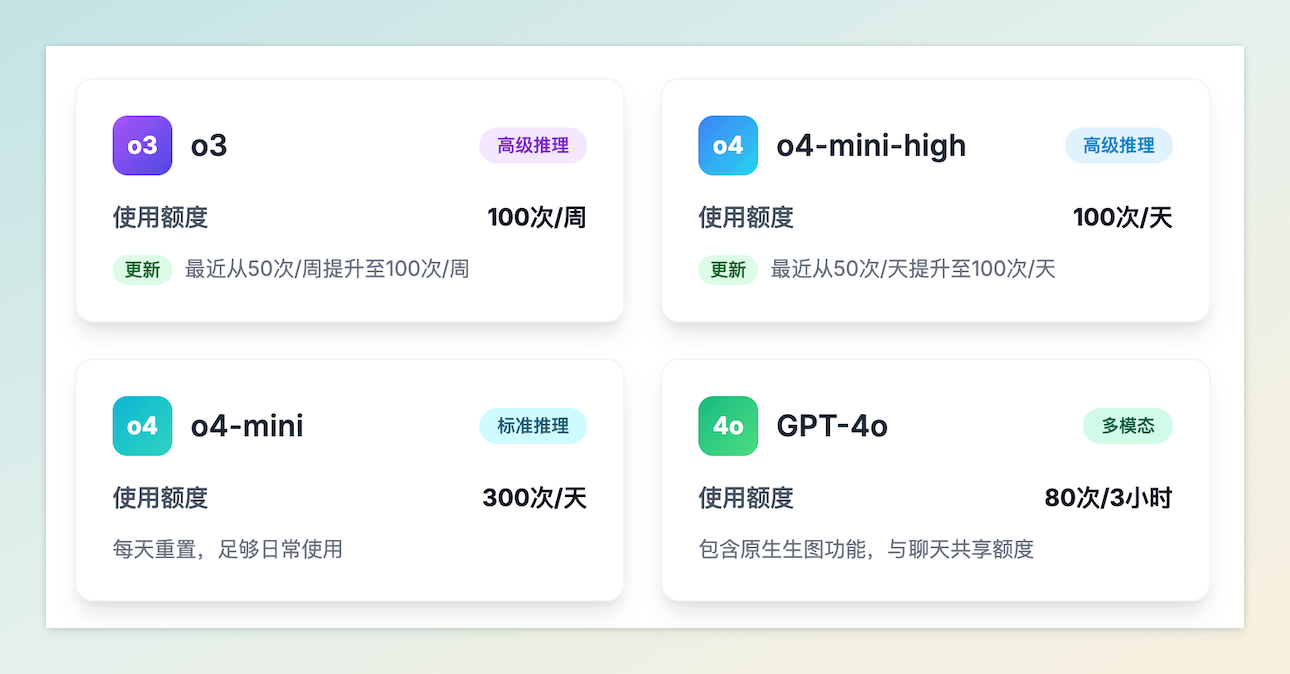The width and height of the screenshot is (1290, 674).
Task: Click the 300次/天 quota value
Action: pyautogui.click(x=535, y=498)
